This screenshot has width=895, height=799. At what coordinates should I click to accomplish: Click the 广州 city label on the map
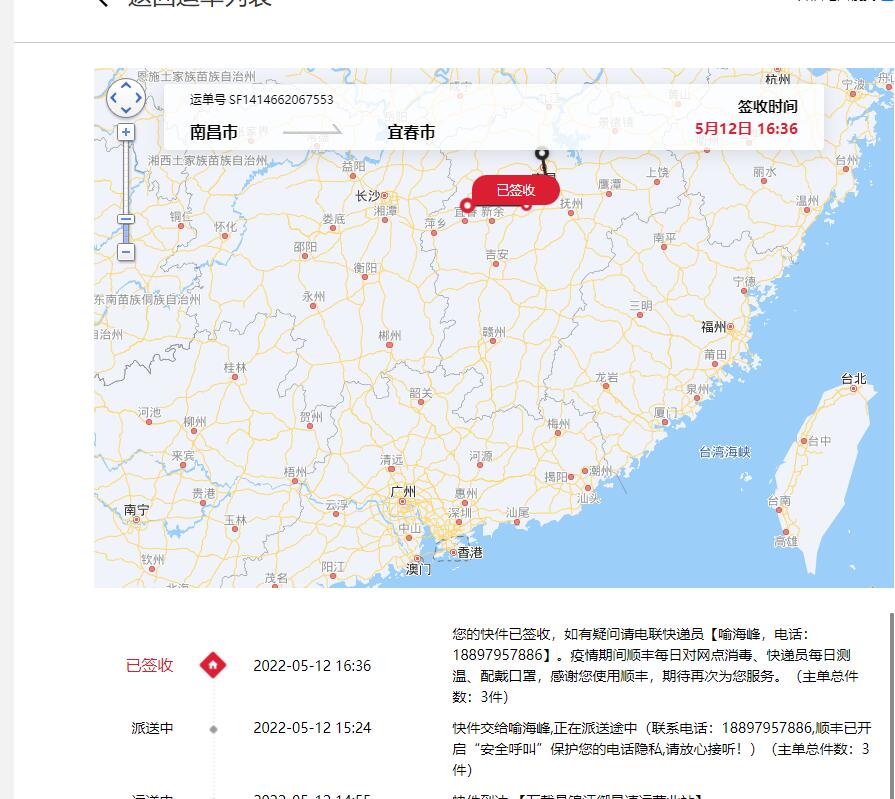pyautogui.click(x=403, y=491)
